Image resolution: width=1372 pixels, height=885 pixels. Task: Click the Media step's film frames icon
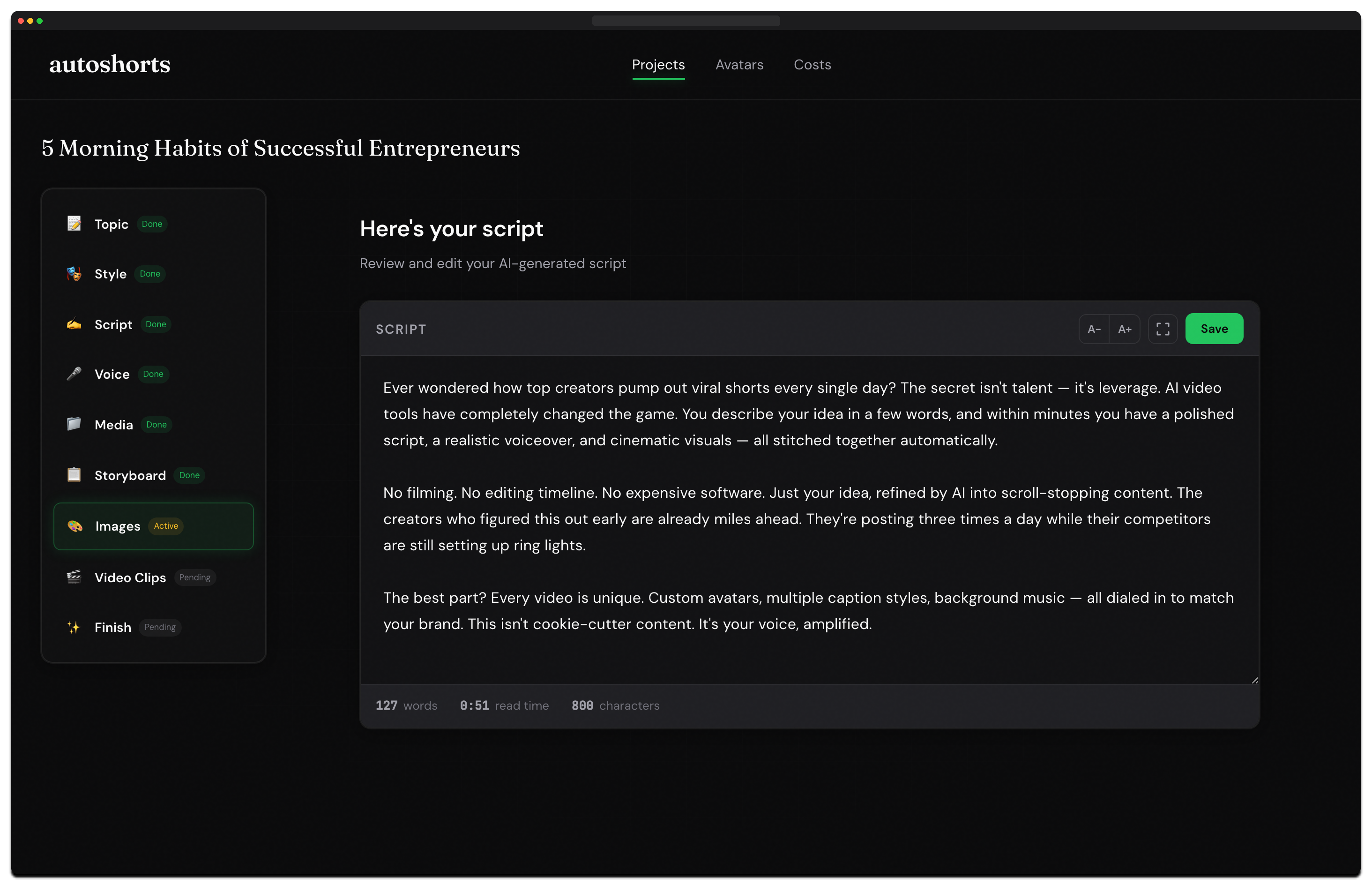pyautogui.click(x=74, y=424)
